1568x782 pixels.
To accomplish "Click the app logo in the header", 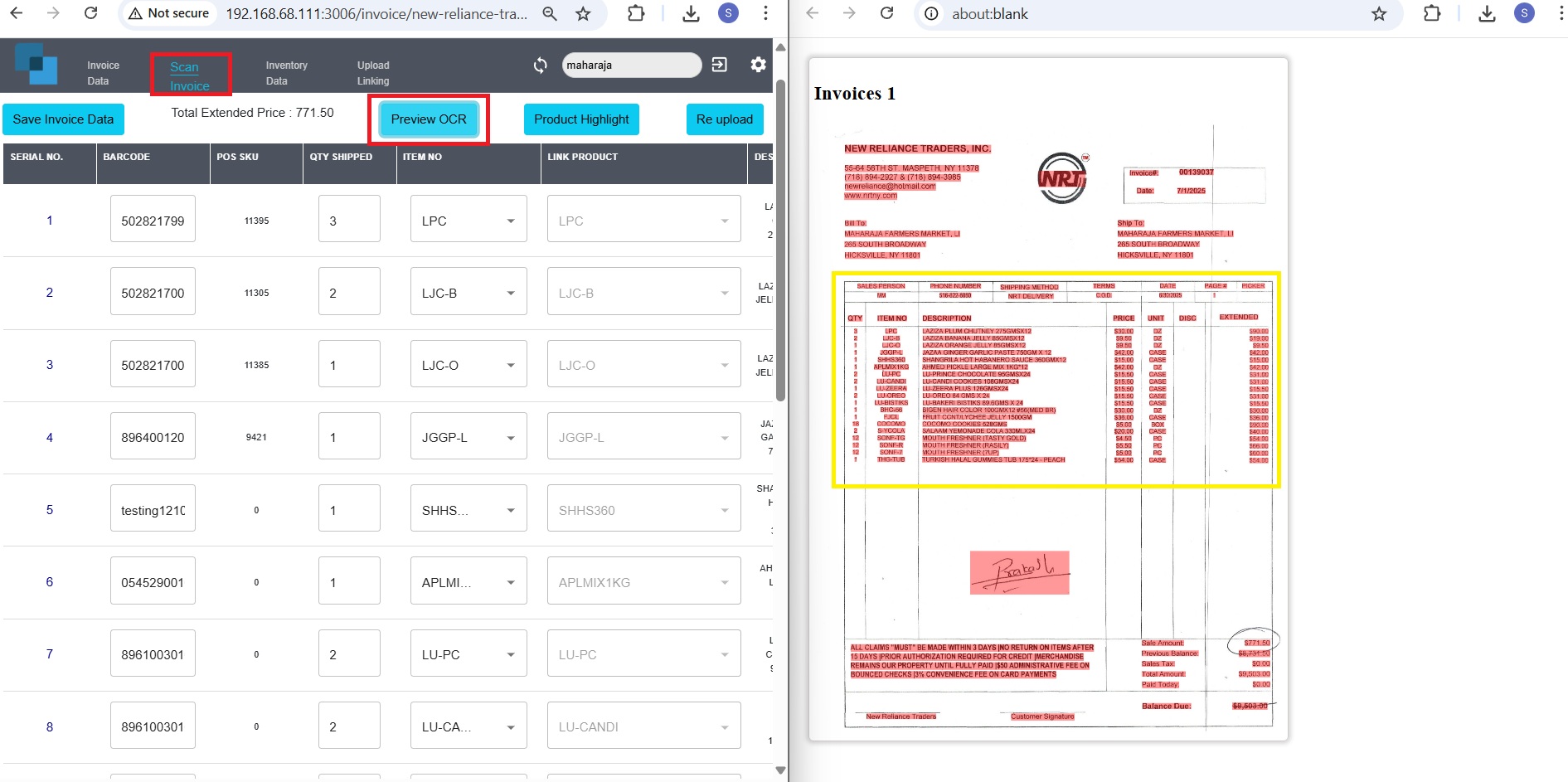I will [36, 64].
